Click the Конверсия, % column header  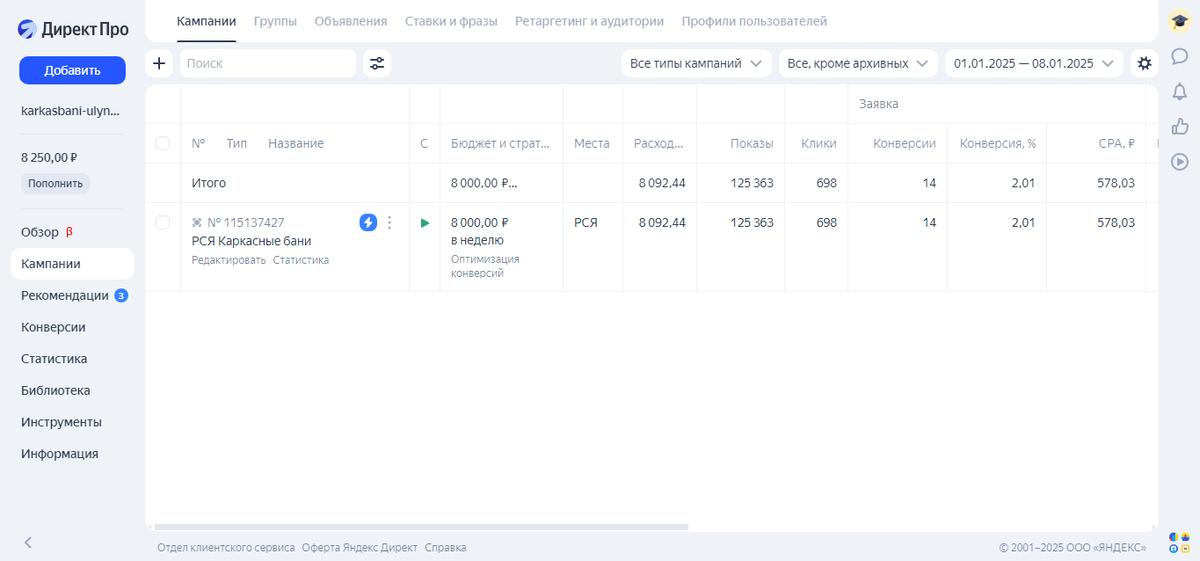coord(998,144)
